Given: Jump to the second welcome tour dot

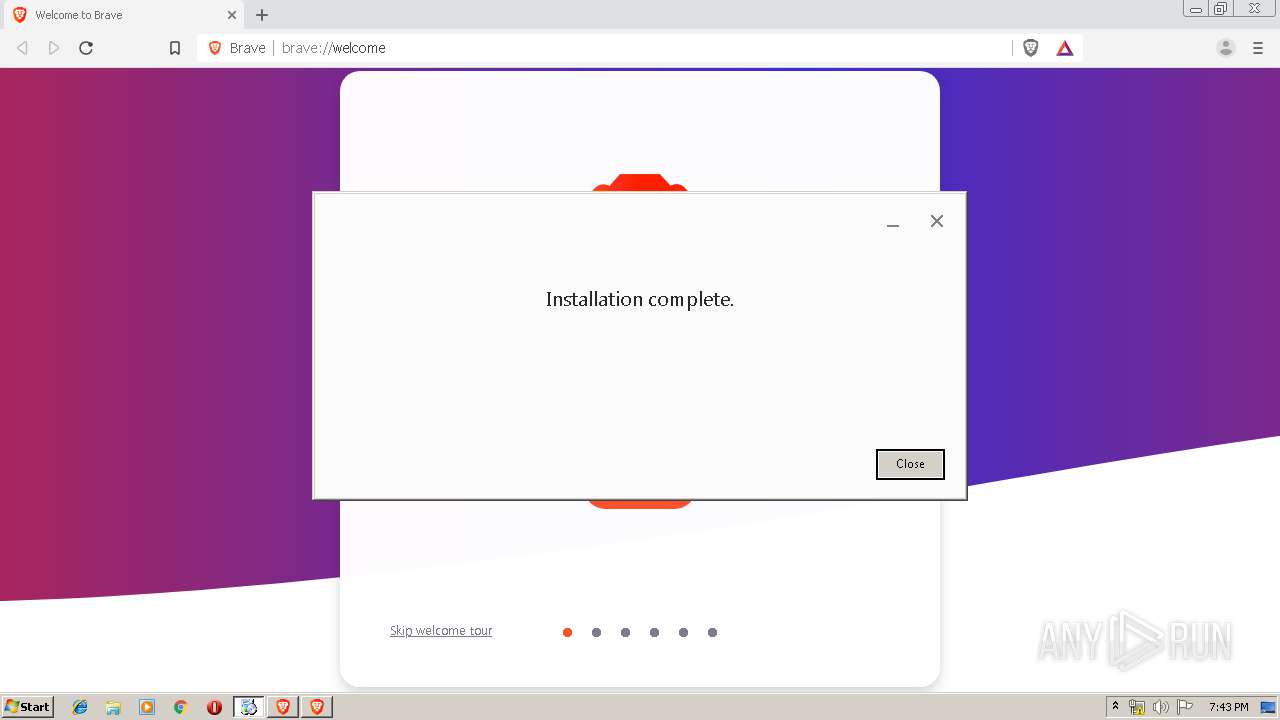Looking at the screenshot, I should click(596, 632).
